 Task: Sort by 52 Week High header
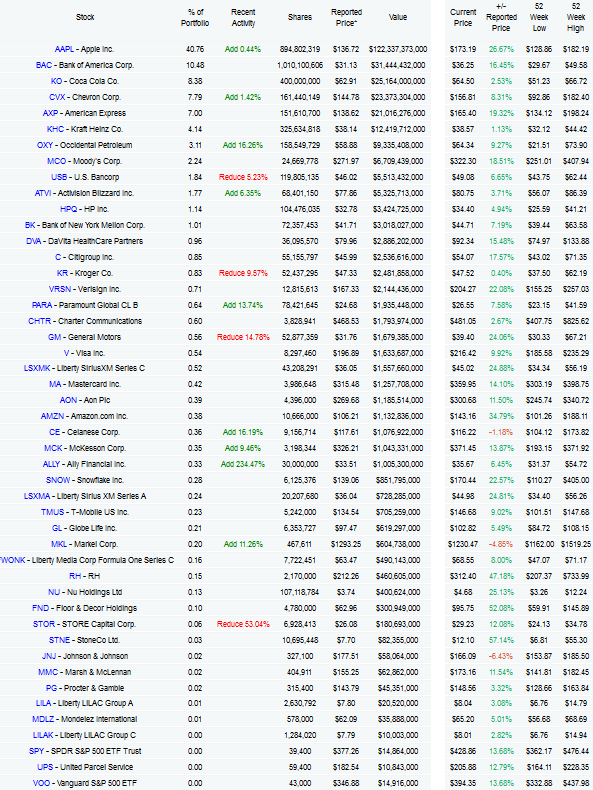point(576,17)
